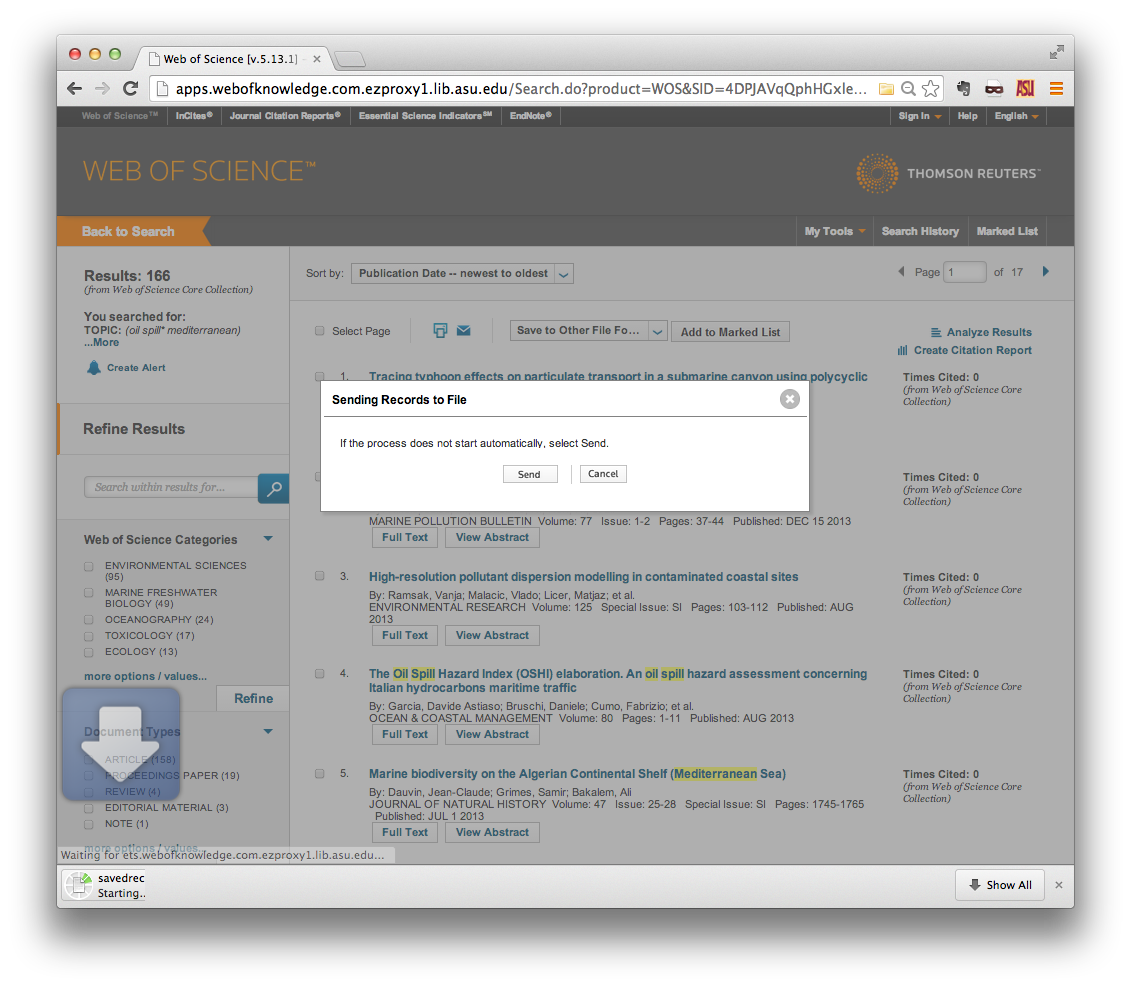Click the print icon above results

pyautogui.click(x=440, y=330)
